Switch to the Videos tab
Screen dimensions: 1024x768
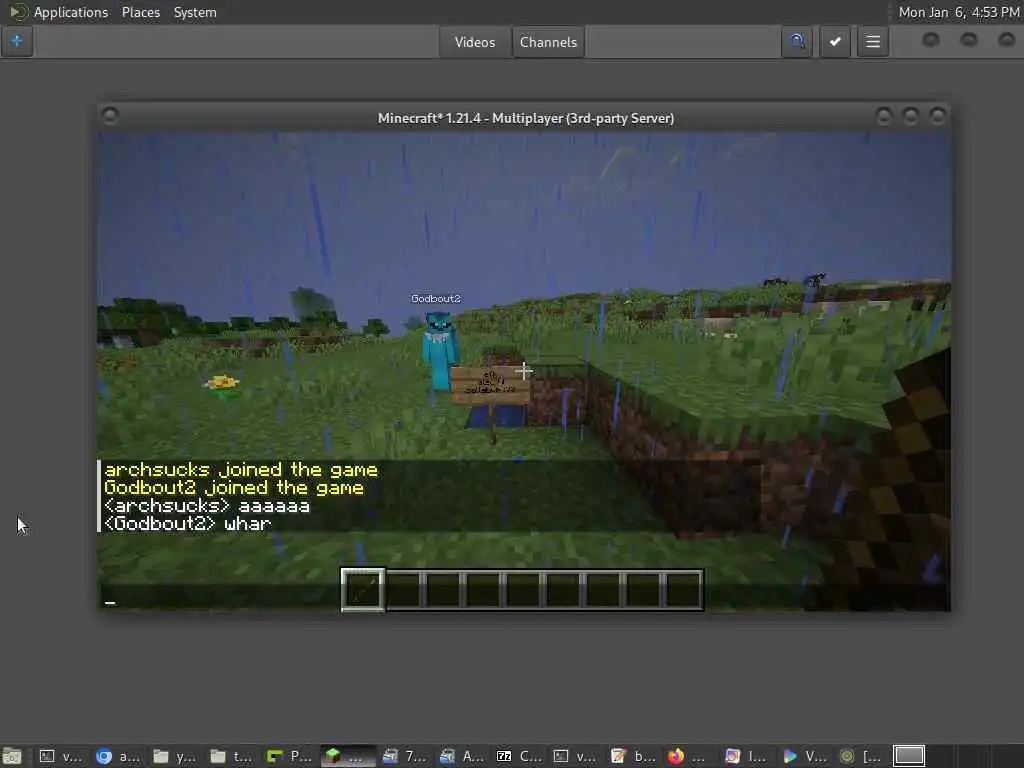pos(475,42)
